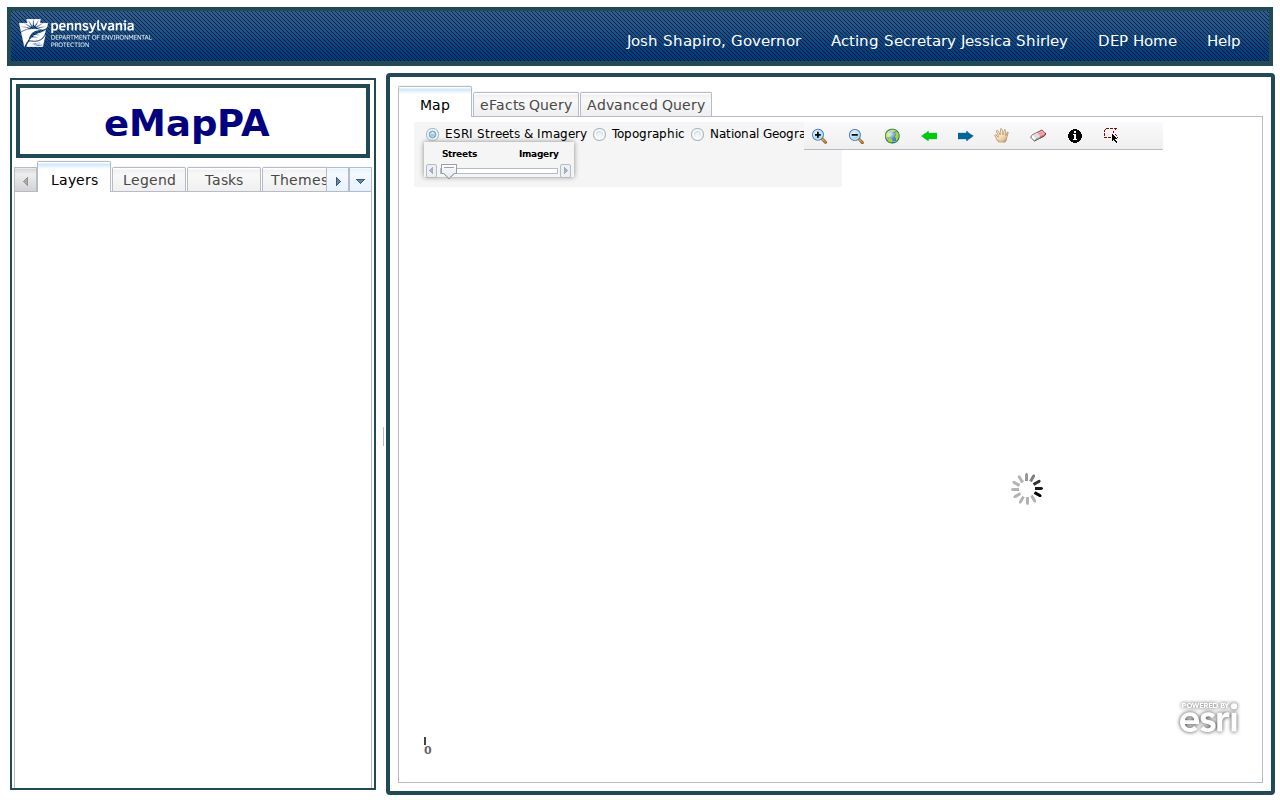Open the Josh Shapiro, Governor link

point(714,41)
